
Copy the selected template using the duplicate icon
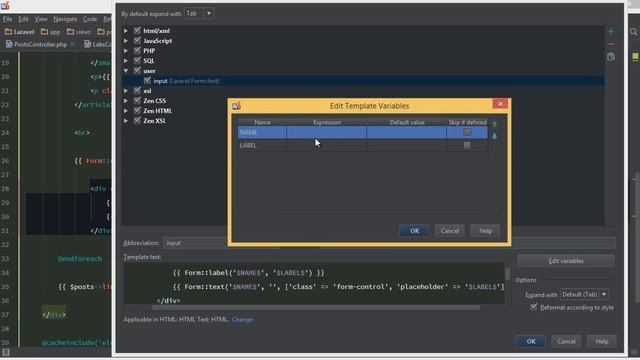[x=611, y=57]
